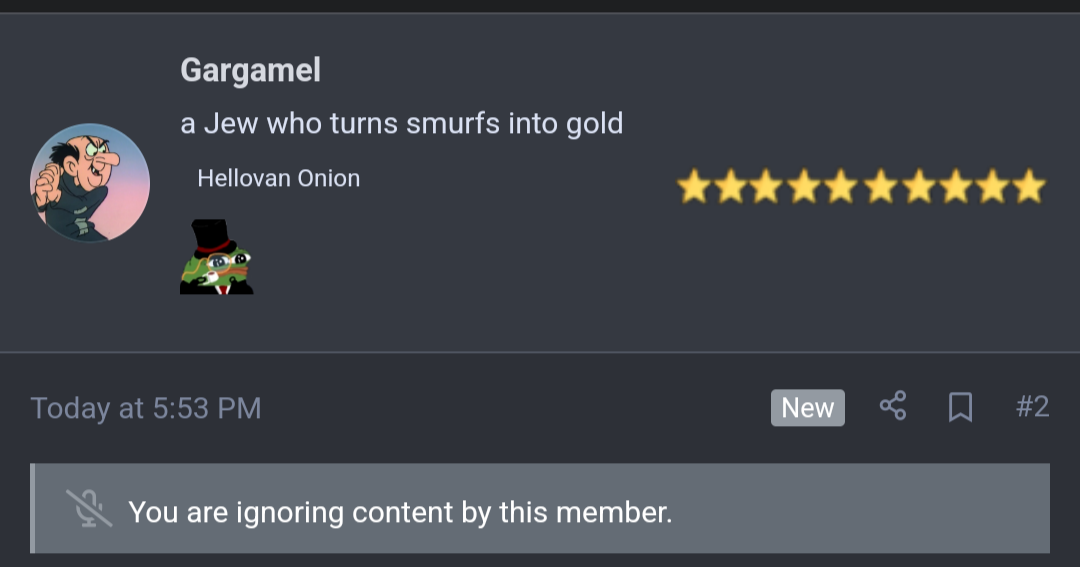Click the user title line under Gargamel
Image resolution: width=1080 pixels, height=567 pixels.
(401, 124)
